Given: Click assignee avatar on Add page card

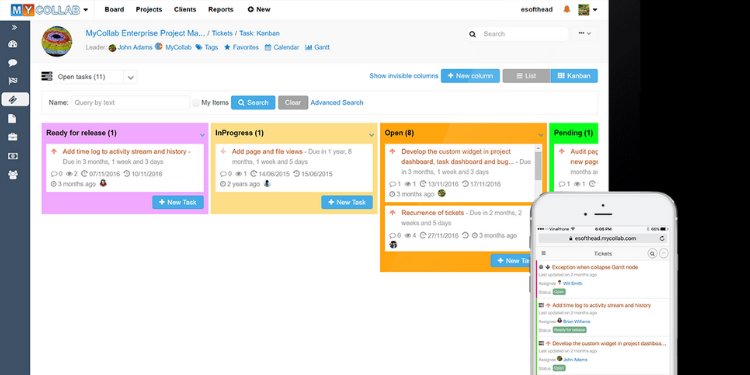Looking at the screenshot, I should (x=267, y=183).
